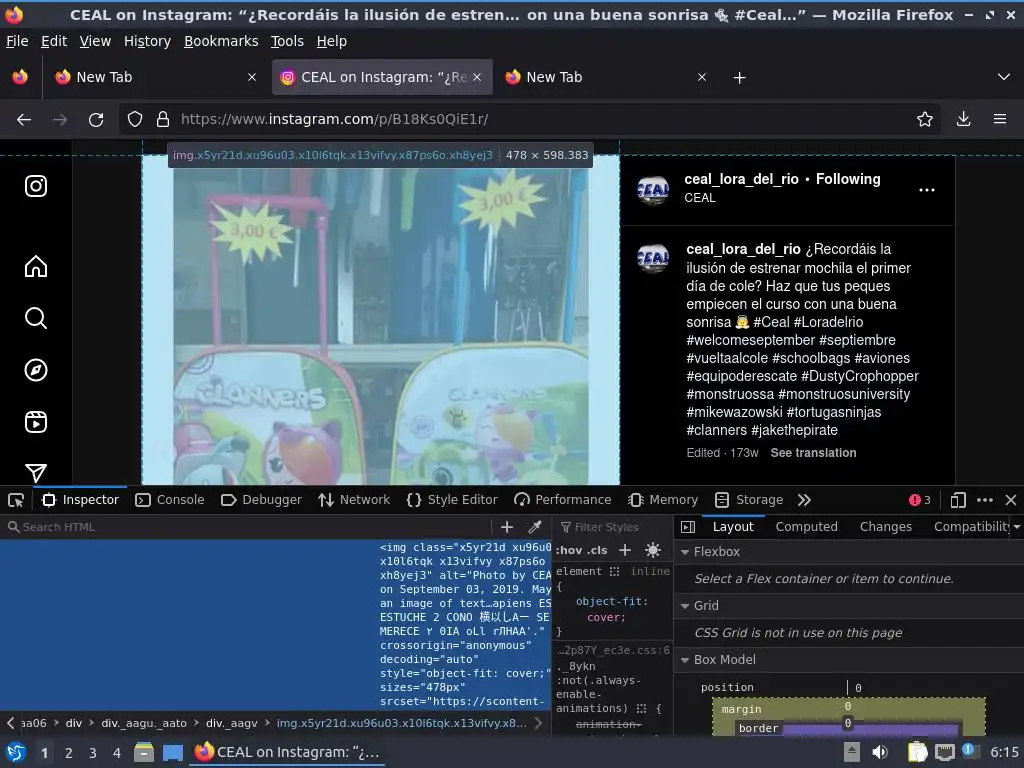Open the volume control in tray

880,752
